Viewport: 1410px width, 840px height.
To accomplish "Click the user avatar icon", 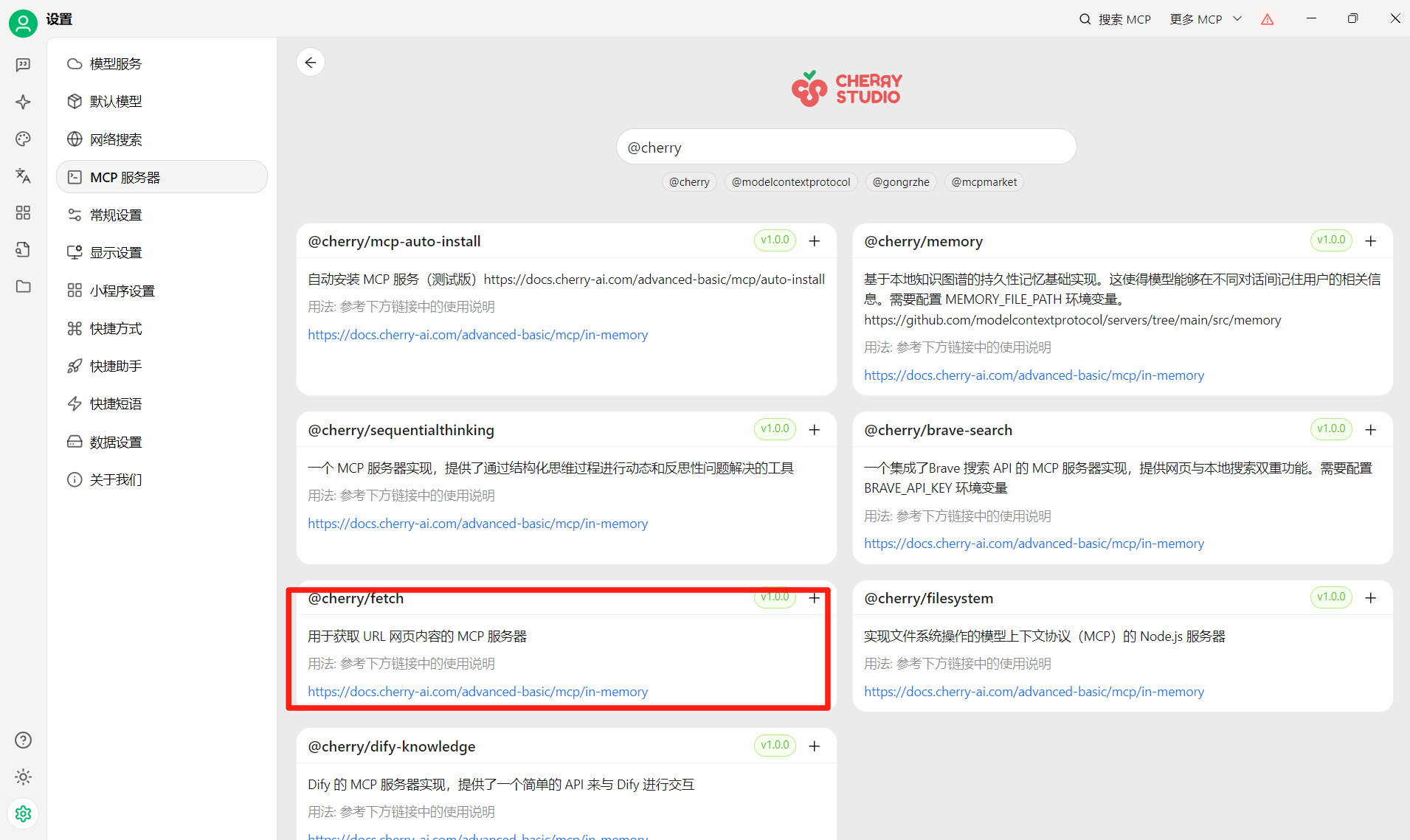I will click(23, 23).
